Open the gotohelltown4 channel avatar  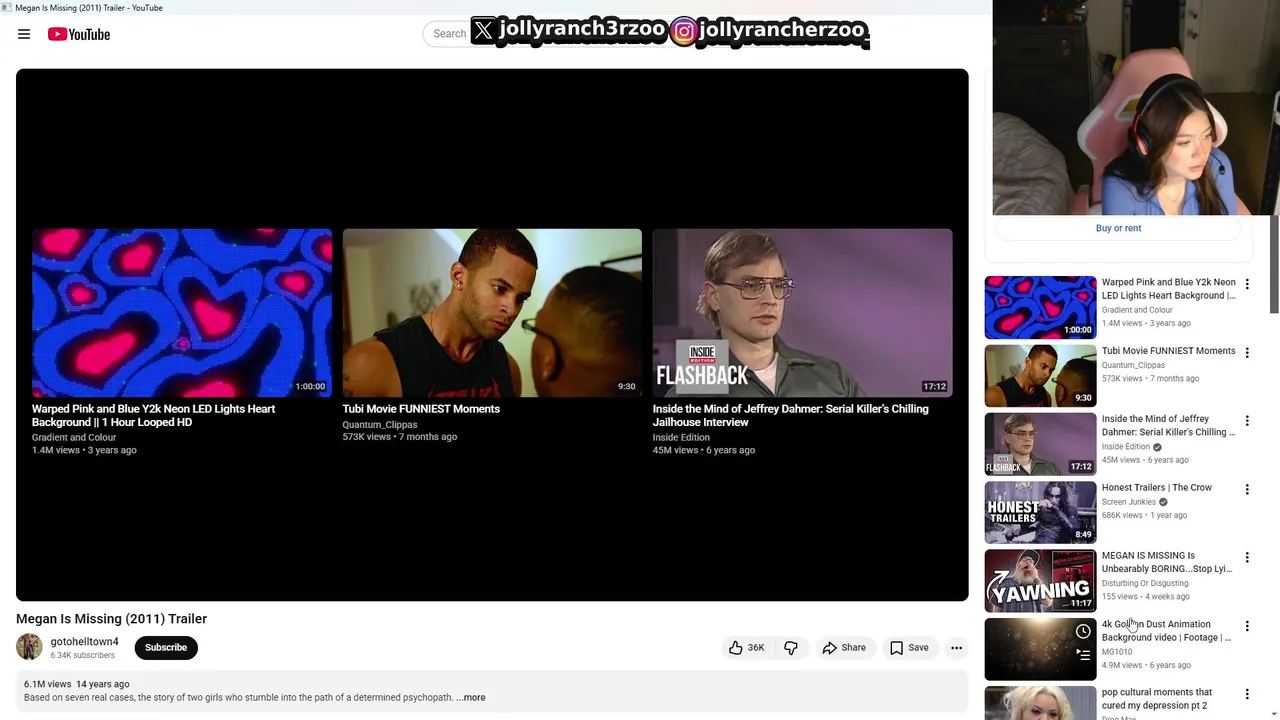point(29,647)
